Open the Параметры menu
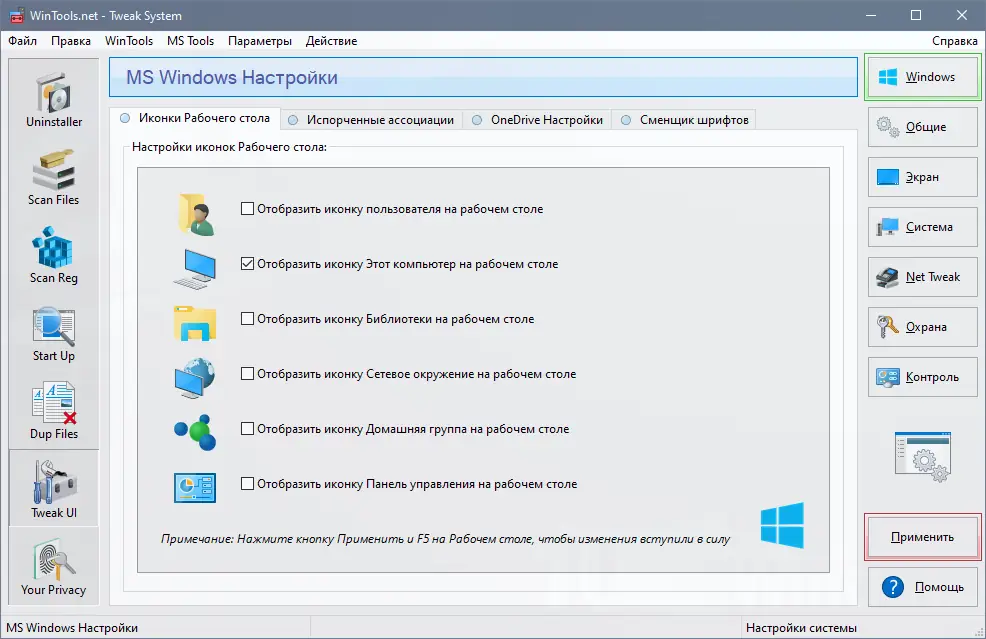 click(260, 41)
